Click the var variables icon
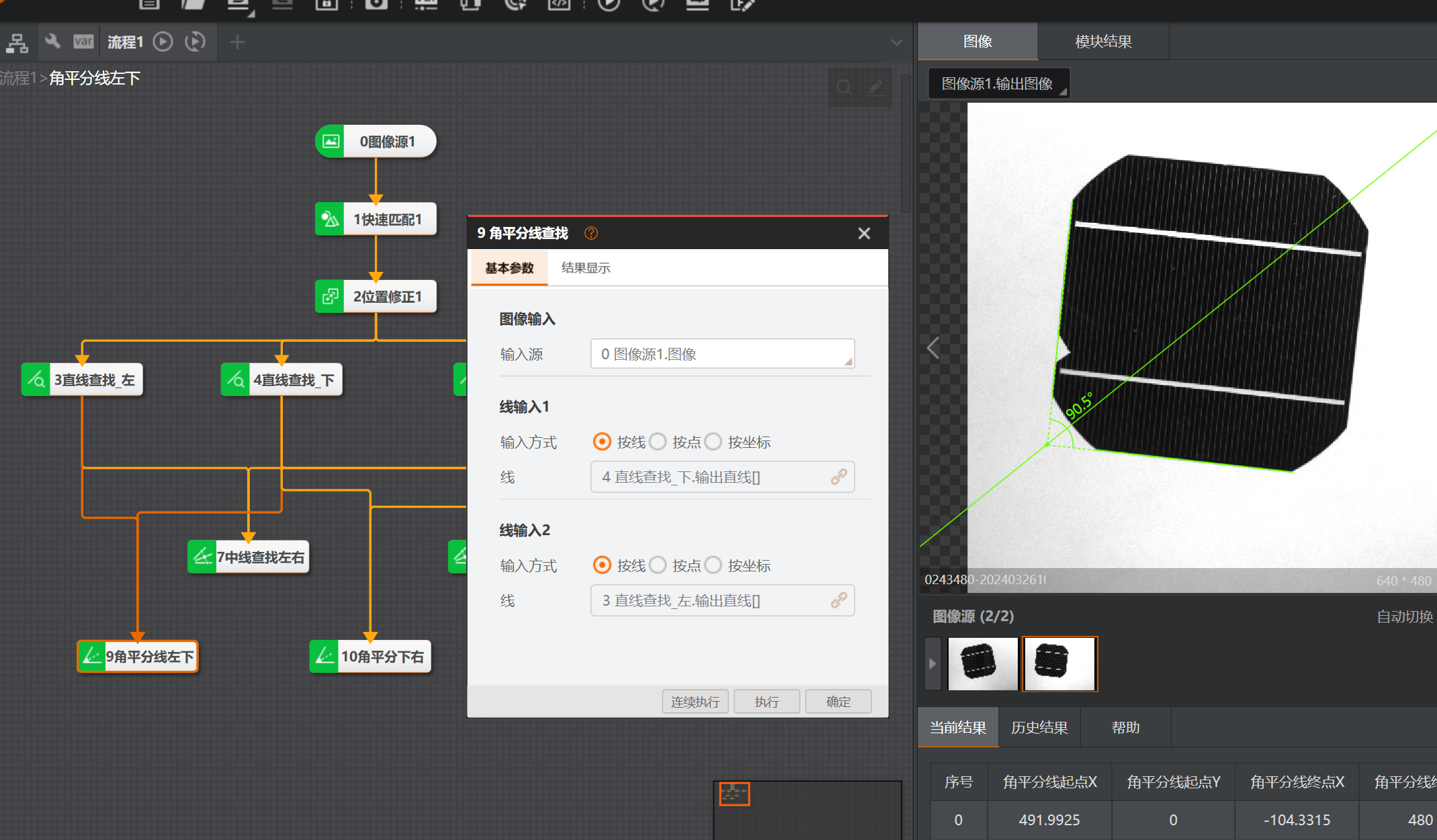 (x=83, y=42)
